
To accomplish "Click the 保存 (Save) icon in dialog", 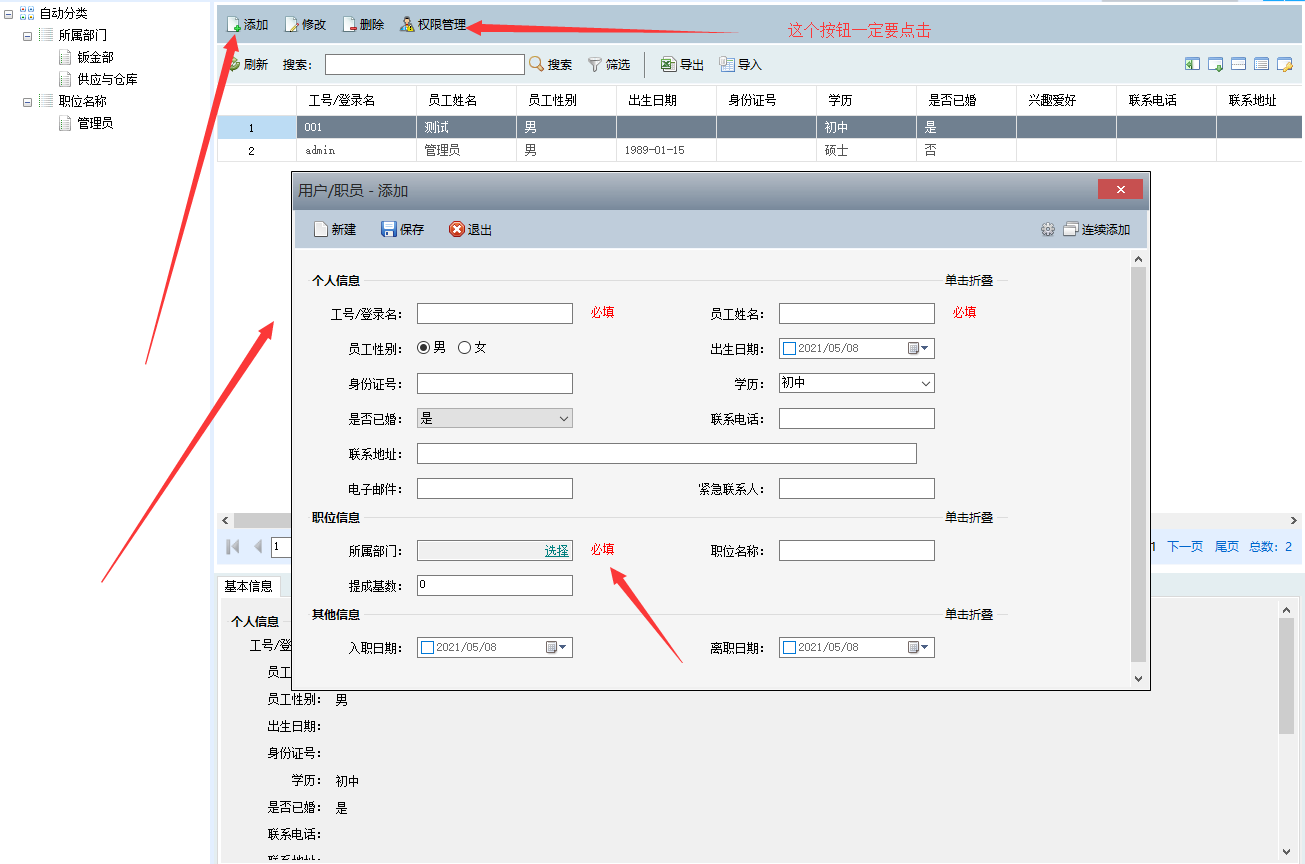I will click(x=390, y=230).
